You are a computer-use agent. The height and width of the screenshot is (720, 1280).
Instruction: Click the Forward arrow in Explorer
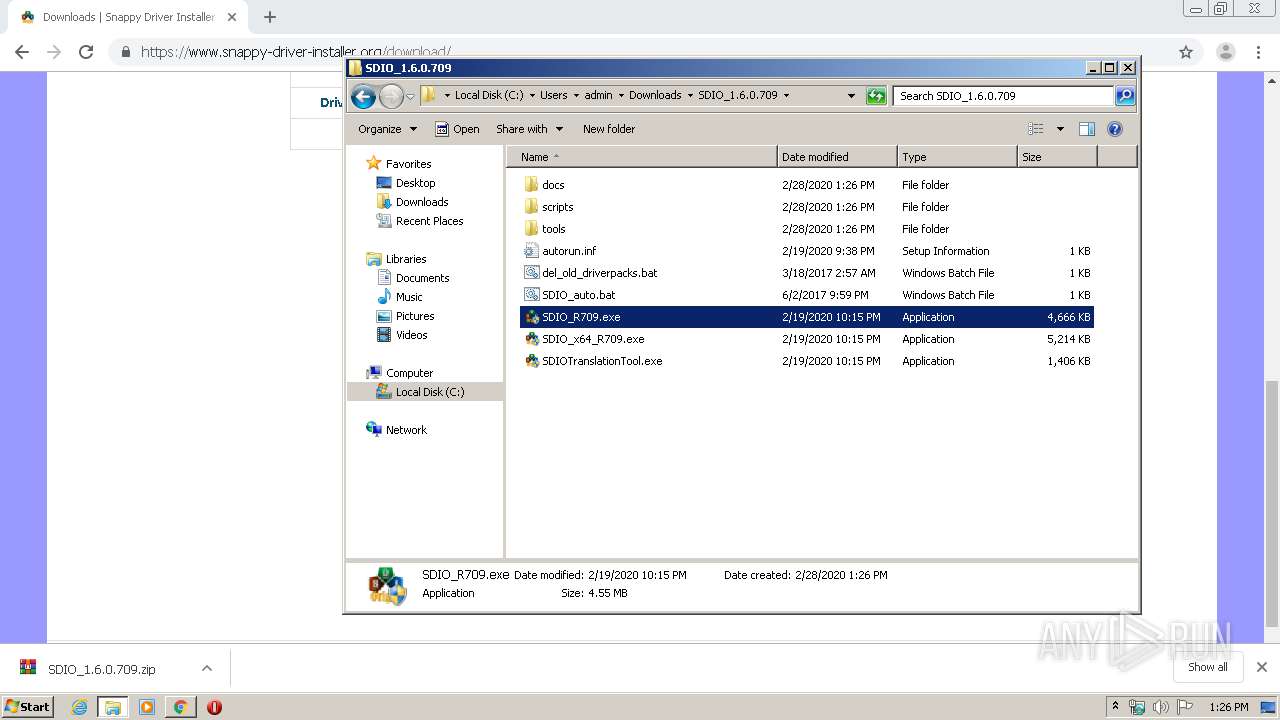click(391, 96)
